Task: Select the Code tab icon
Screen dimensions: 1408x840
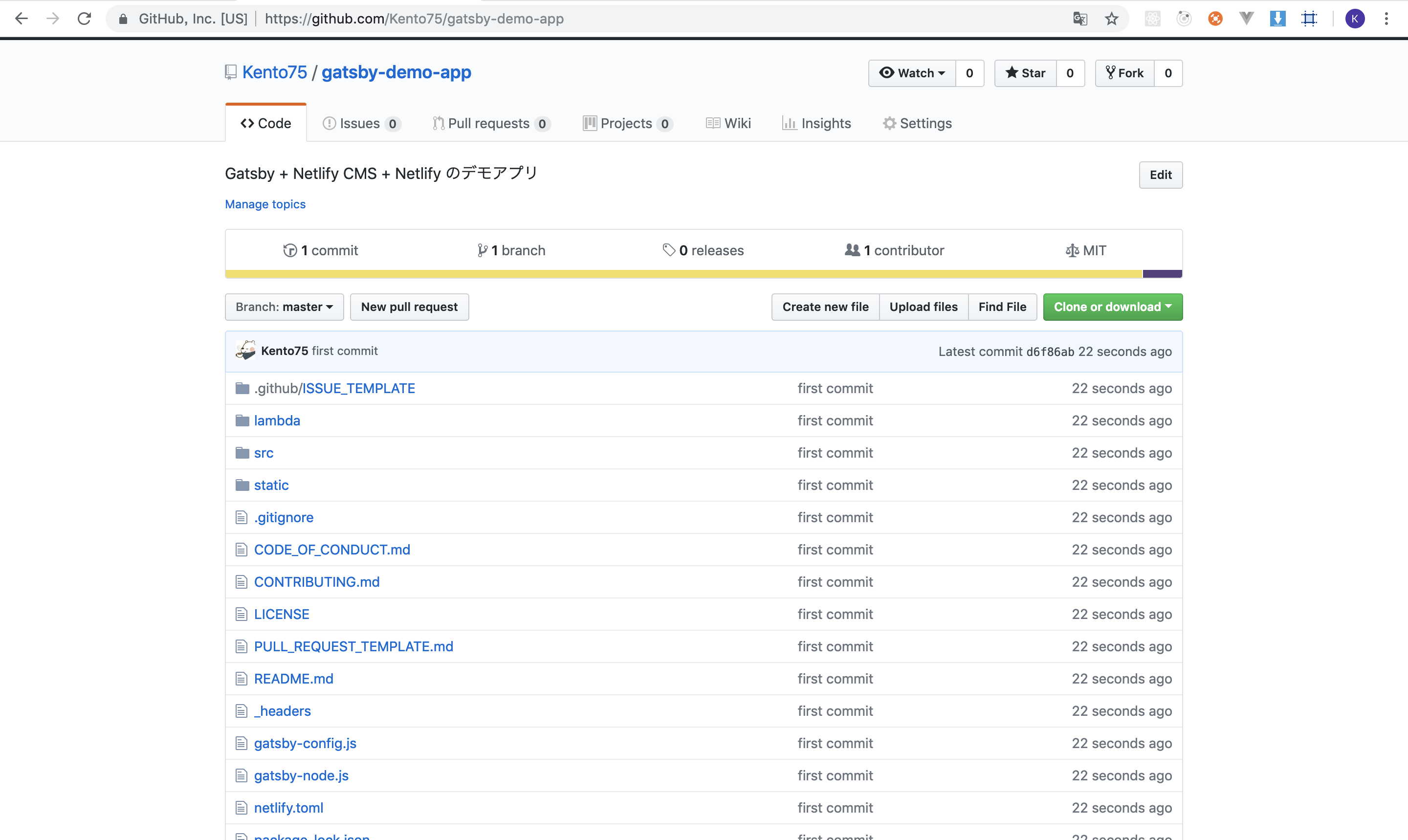Action: coord(248,123)
